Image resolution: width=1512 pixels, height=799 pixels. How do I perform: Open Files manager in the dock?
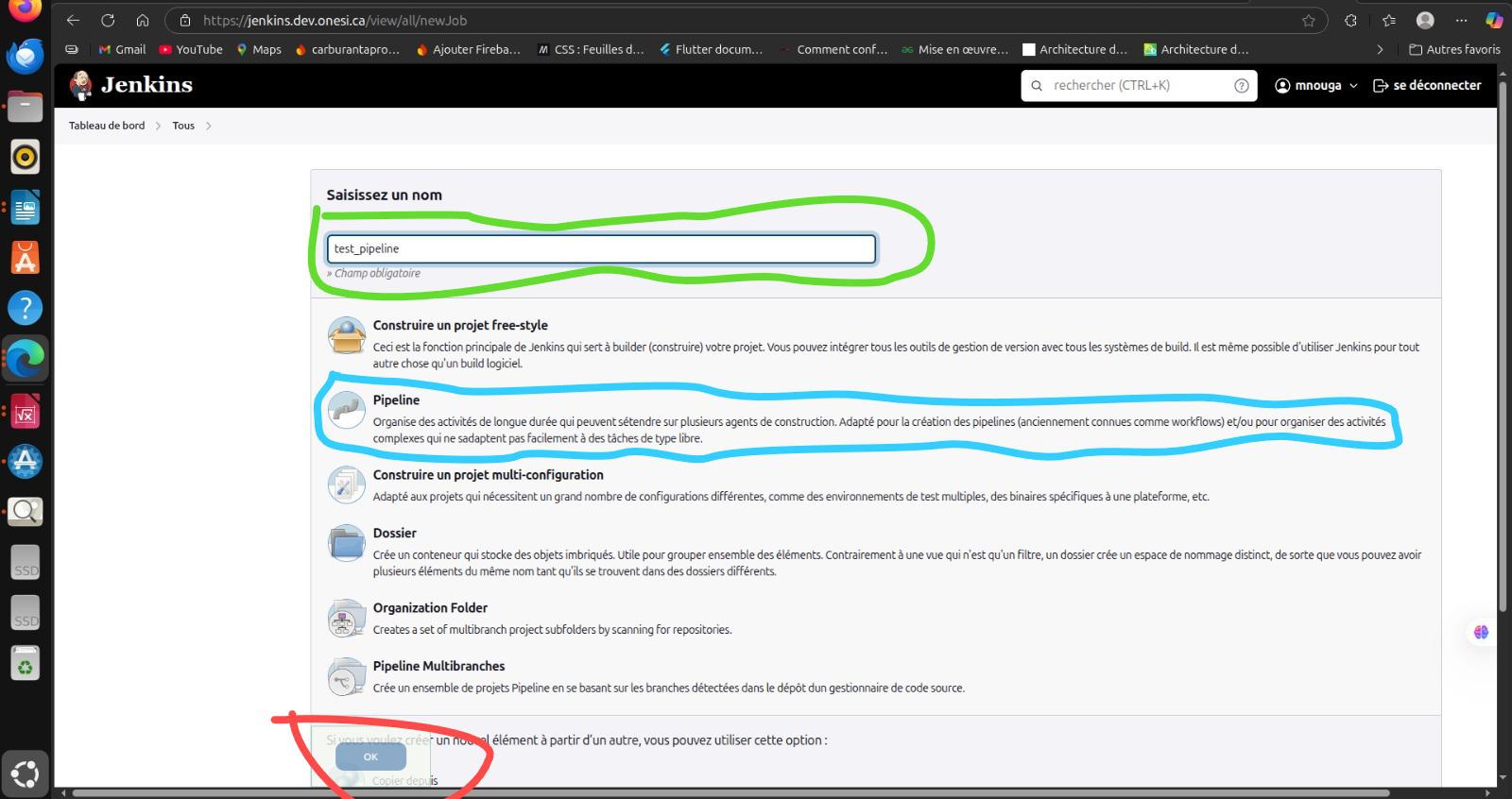tap(26, 106)
